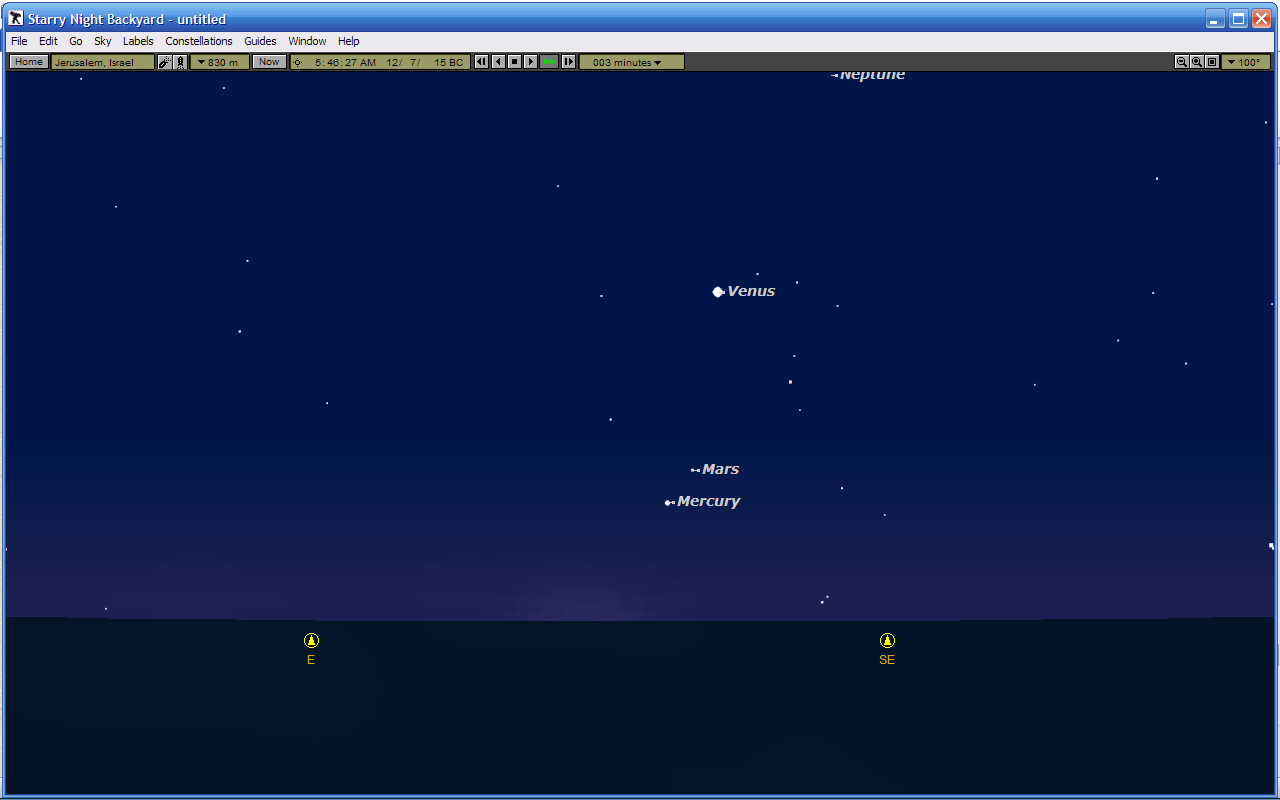This screenshot has width=1280, height=800.
Task: Open the Labels menu
Action: (x=138, y=41)
